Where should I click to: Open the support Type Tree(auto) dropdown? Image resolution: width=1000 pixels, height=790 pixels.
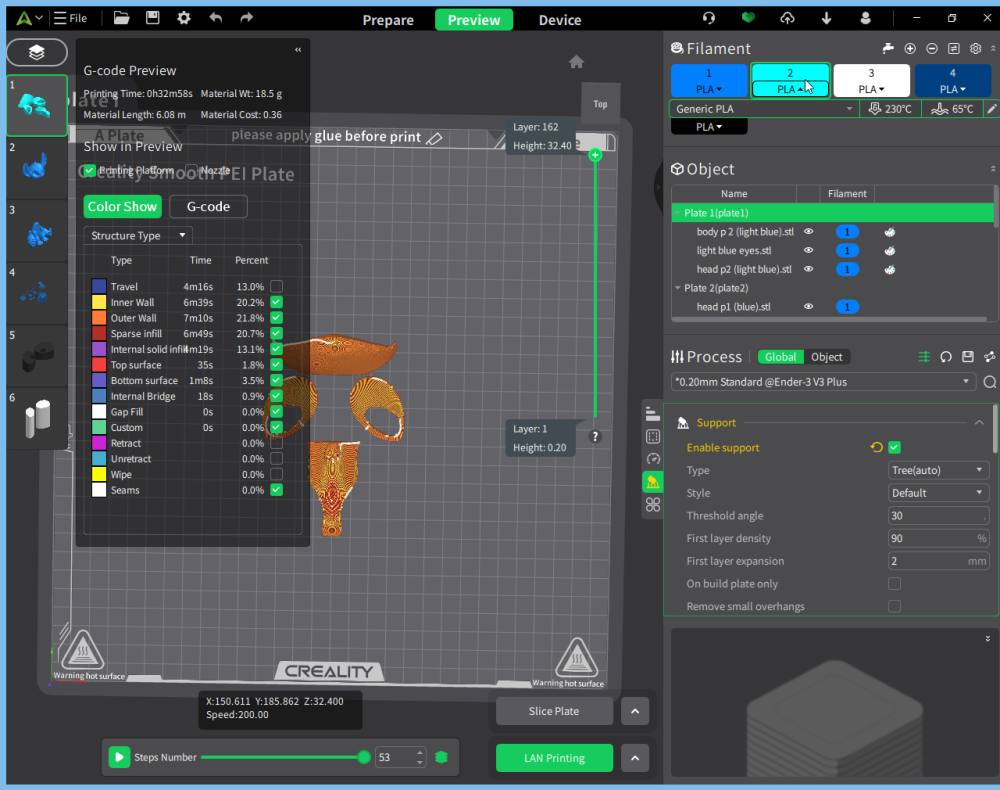(x=938, y=470)
